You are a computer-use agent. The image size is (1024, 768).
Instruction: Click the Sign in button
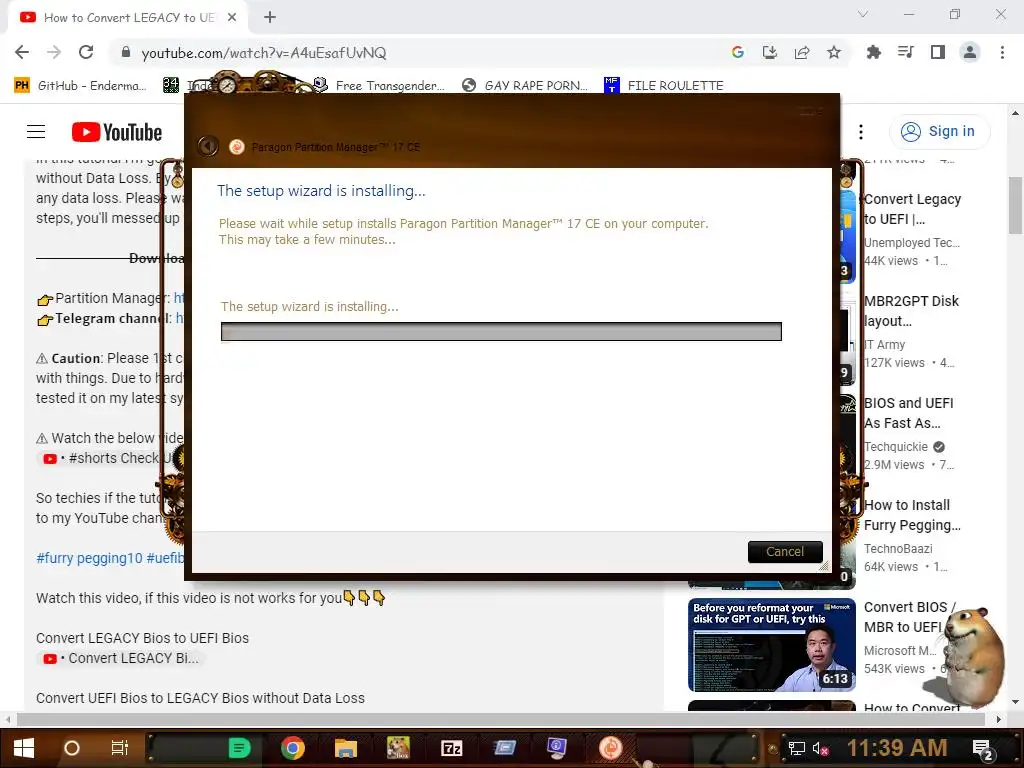[939, 131]
